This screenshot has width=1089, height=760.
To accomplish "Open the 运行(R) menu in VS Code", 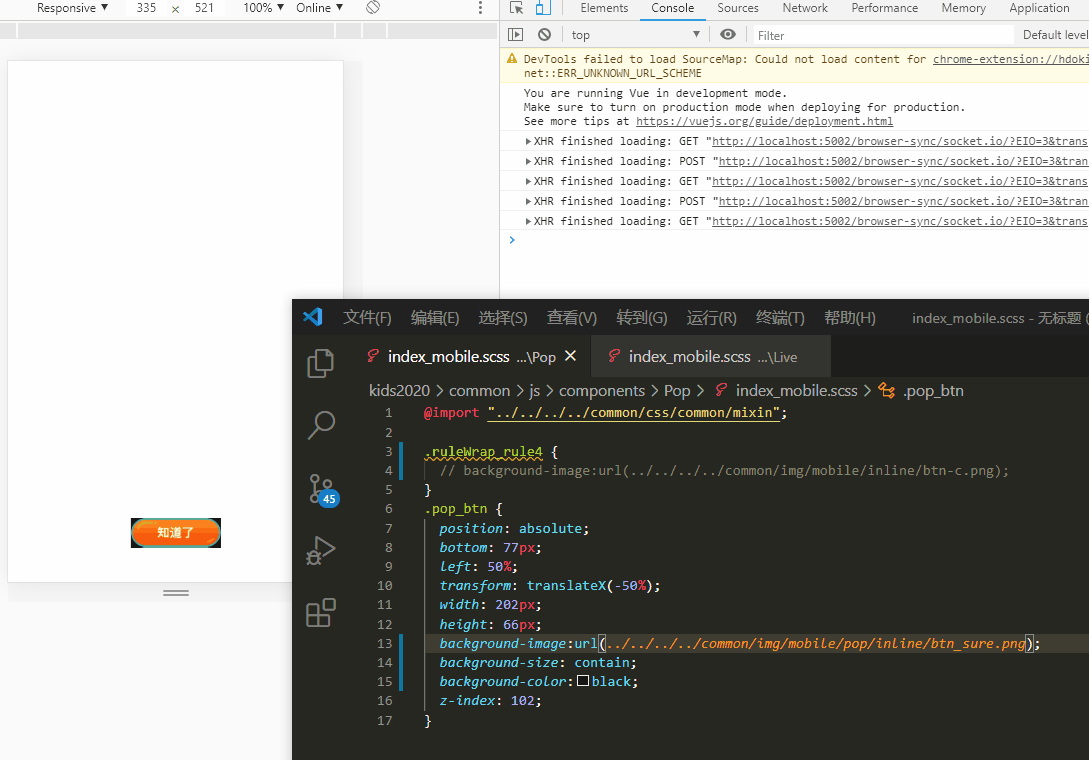I will 710,317.
